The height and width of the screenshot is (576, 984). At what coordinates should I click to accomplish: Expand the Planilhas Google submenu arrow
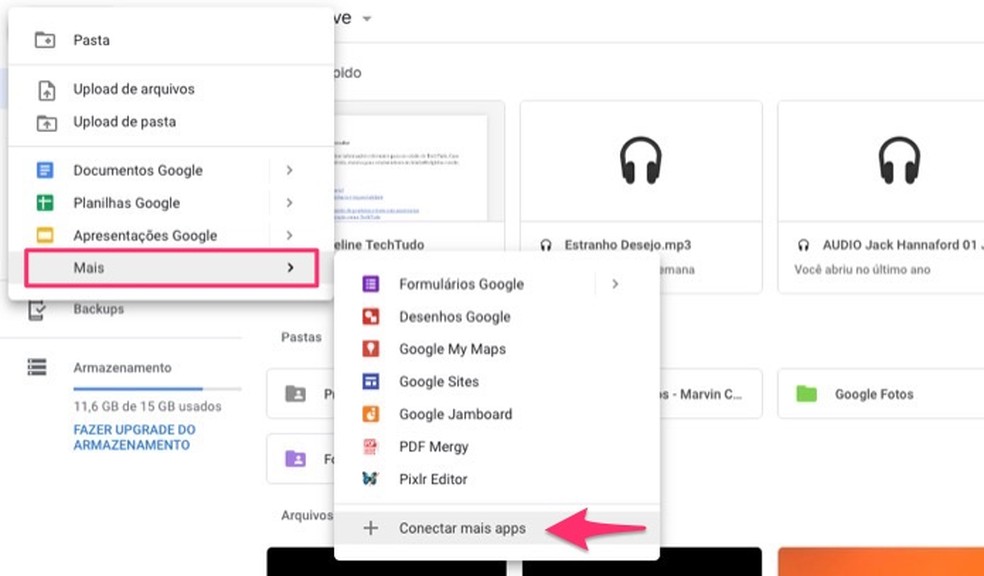[x=289, y=203]
